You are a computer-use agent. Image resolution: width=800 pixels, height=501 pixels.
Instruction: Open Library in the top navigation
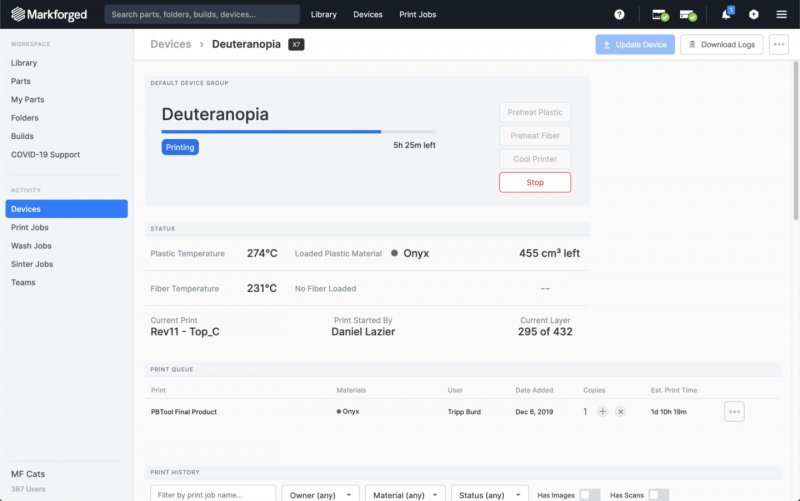(x=323, y=15)
